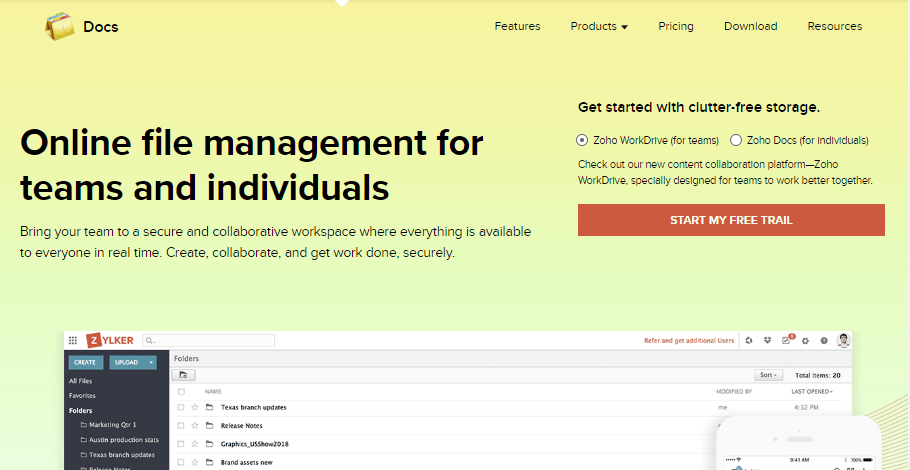The width and height of the screenshot is (910, 470).
Task: Click START MY FREE TRAIL button
Action: coord(731,220)
